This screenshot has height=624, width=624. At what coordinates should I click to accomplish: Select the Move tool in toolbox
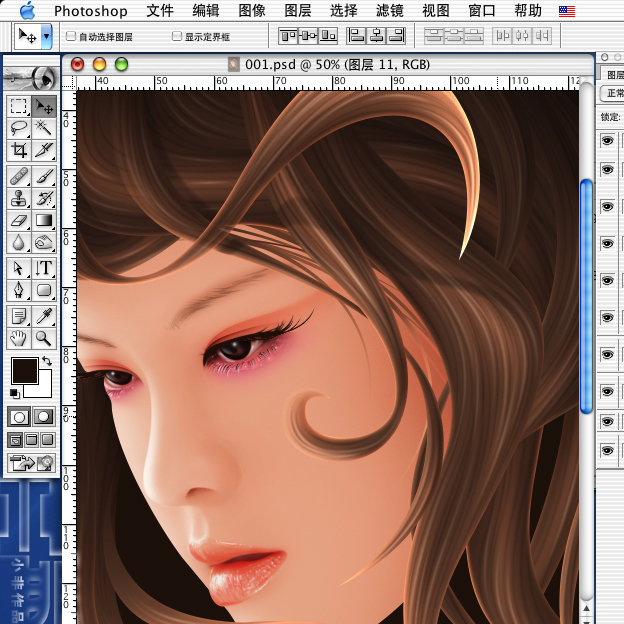click(44, 106)
